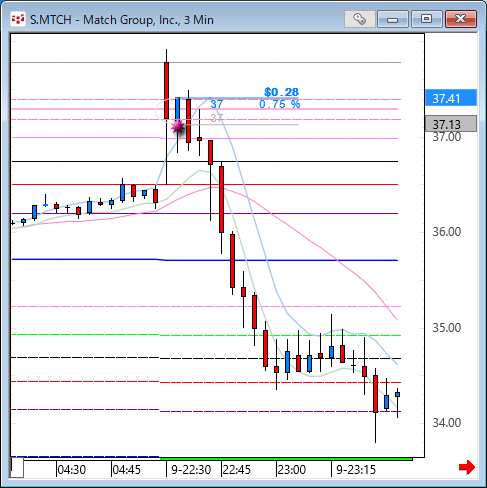Maximize the MTCH chart window
The height and width of the screenshot is (488, 487).
[x=427, y=19]
